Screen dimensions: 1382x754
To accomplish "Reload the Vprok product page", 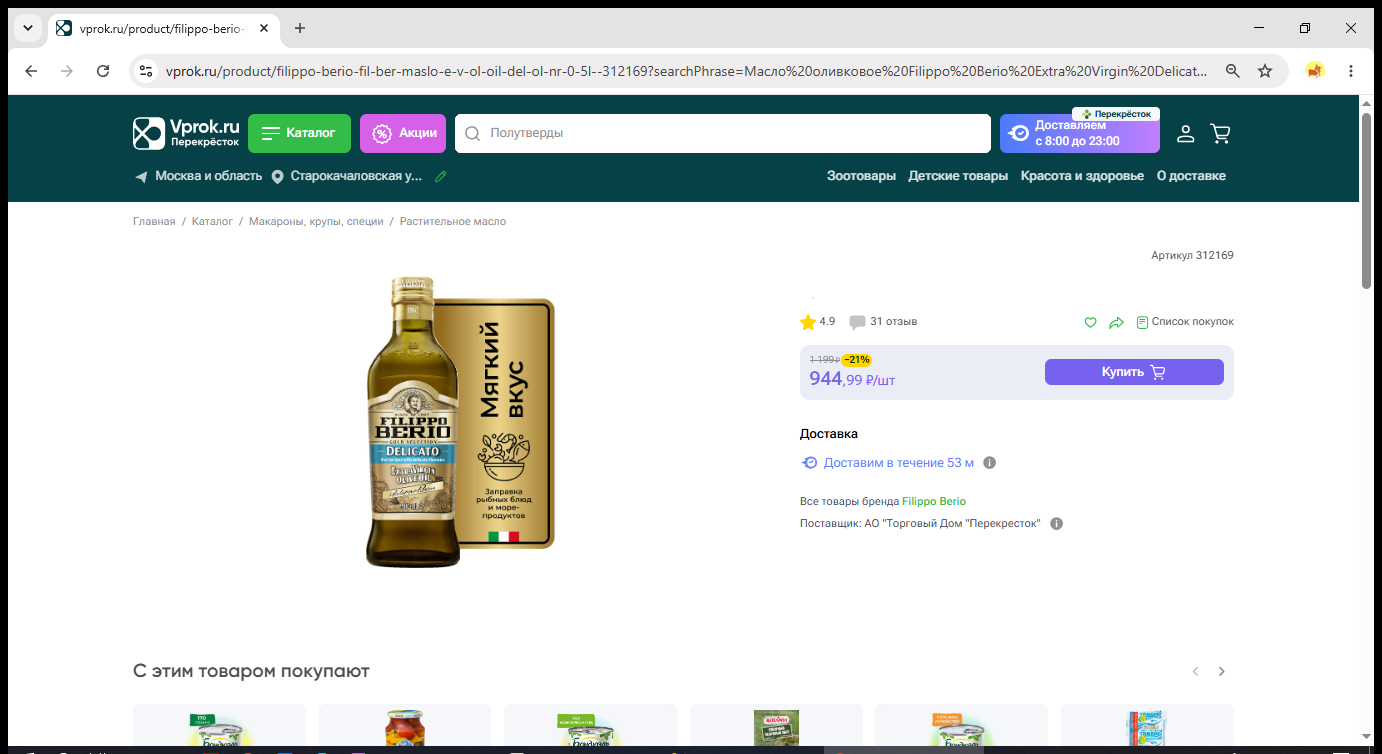I will coord(103,71).
